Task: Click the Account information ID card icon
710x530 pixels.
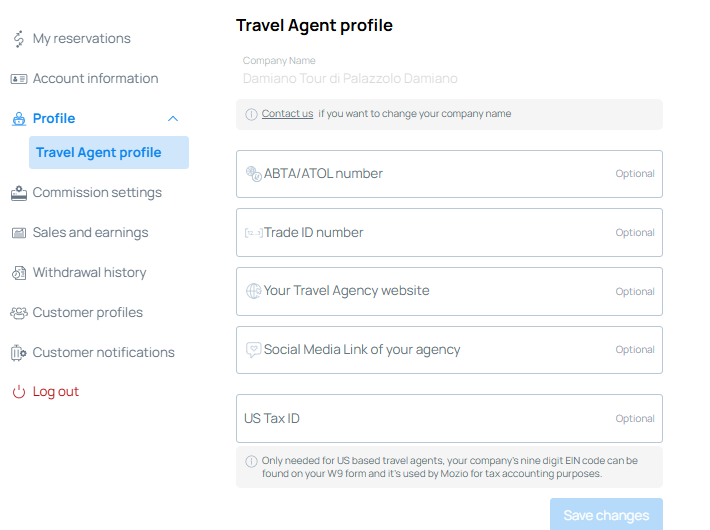Action: coord(19,79)
